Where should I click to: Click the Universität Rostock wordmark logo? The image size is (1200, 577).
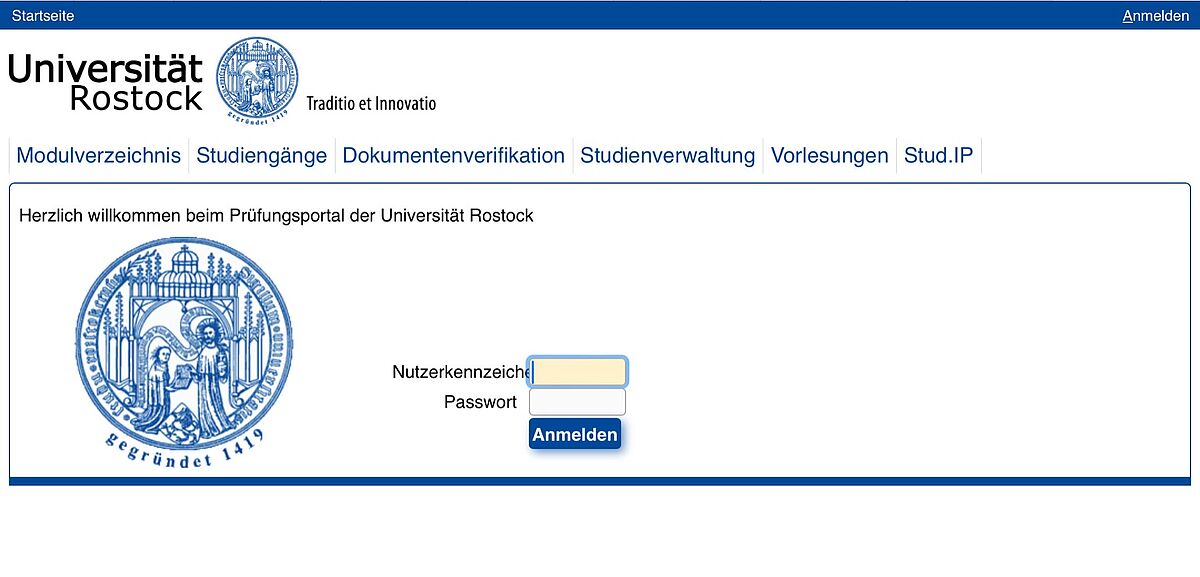coord(106,82)
